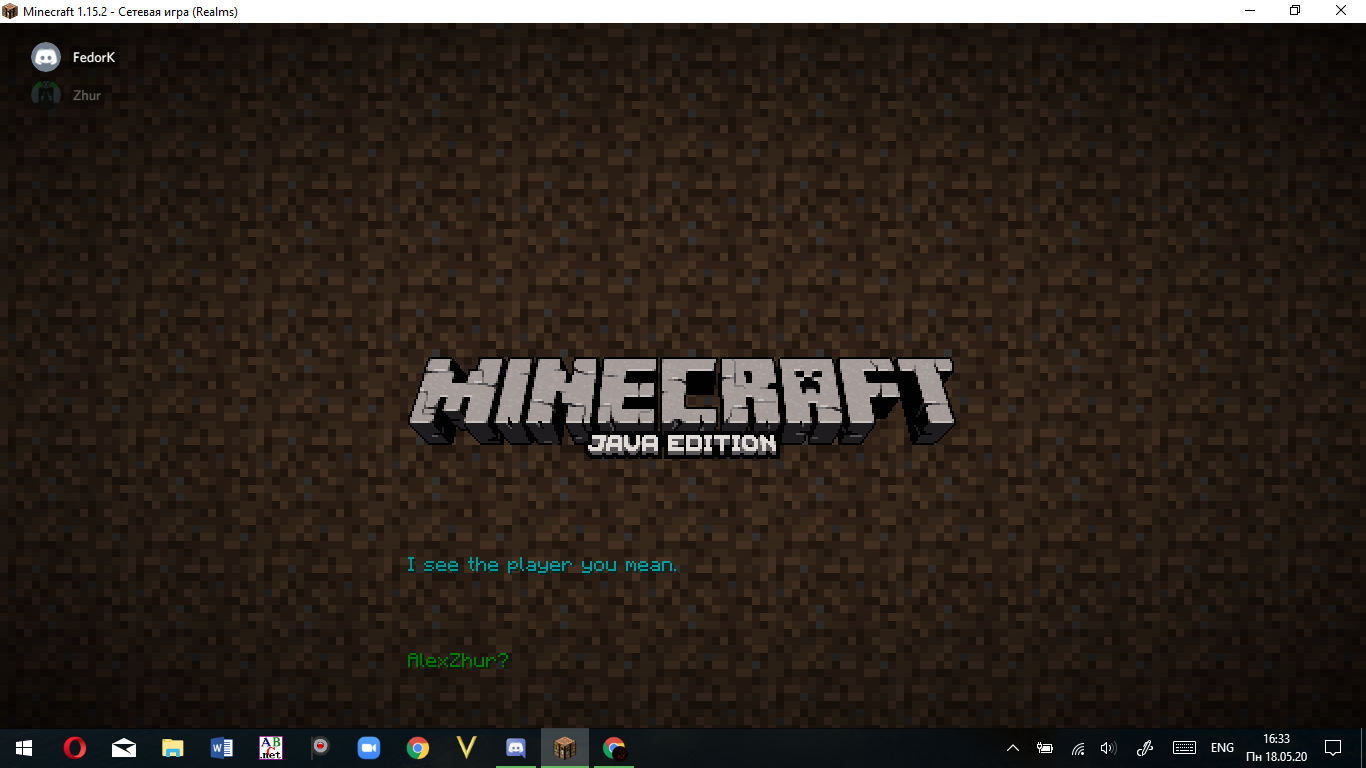Screen dimensions: 1366x768
Task: Close the Minecraft window
Action: 1342,11
